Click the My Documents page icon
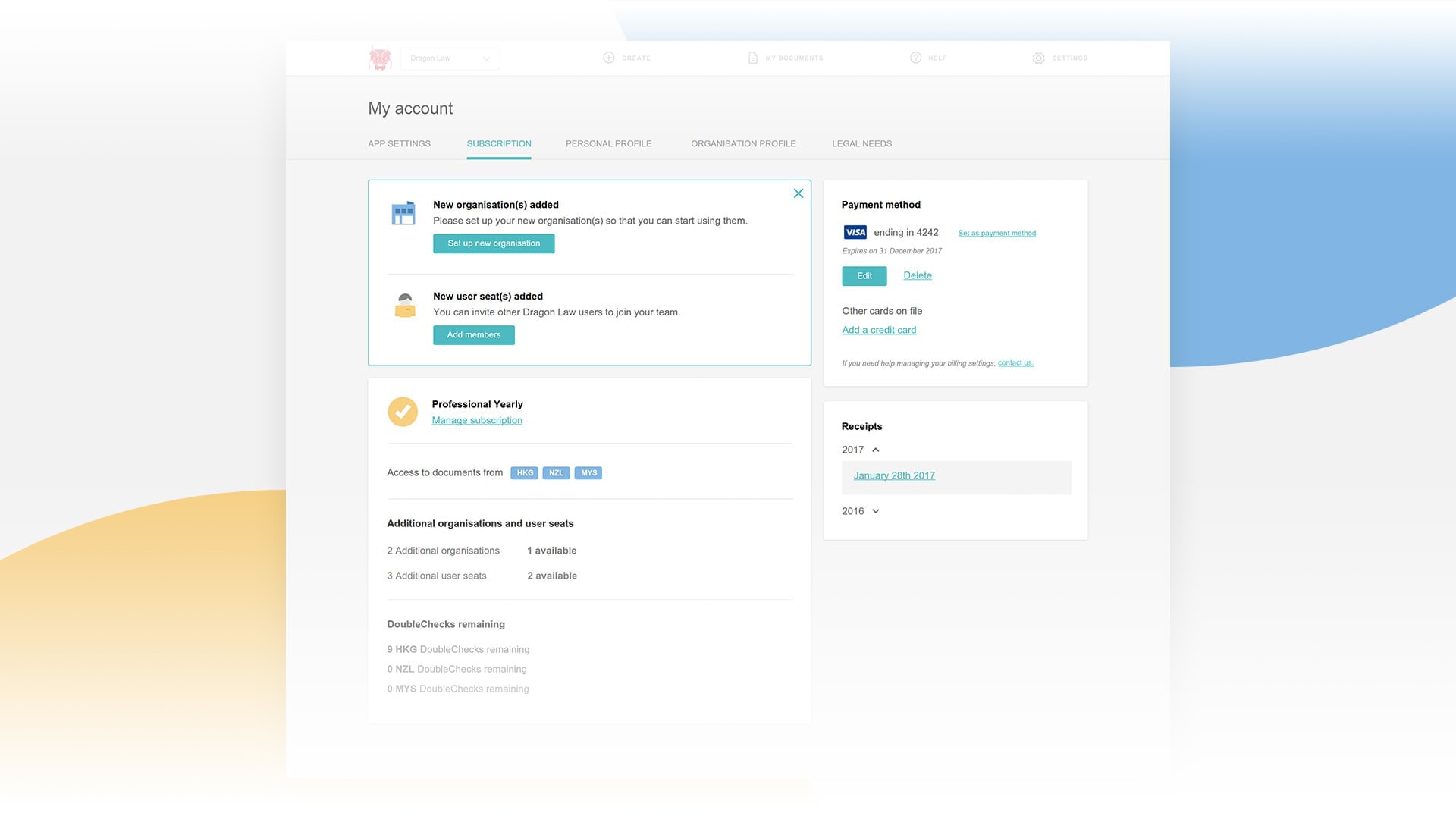 (x=752, y=58)
